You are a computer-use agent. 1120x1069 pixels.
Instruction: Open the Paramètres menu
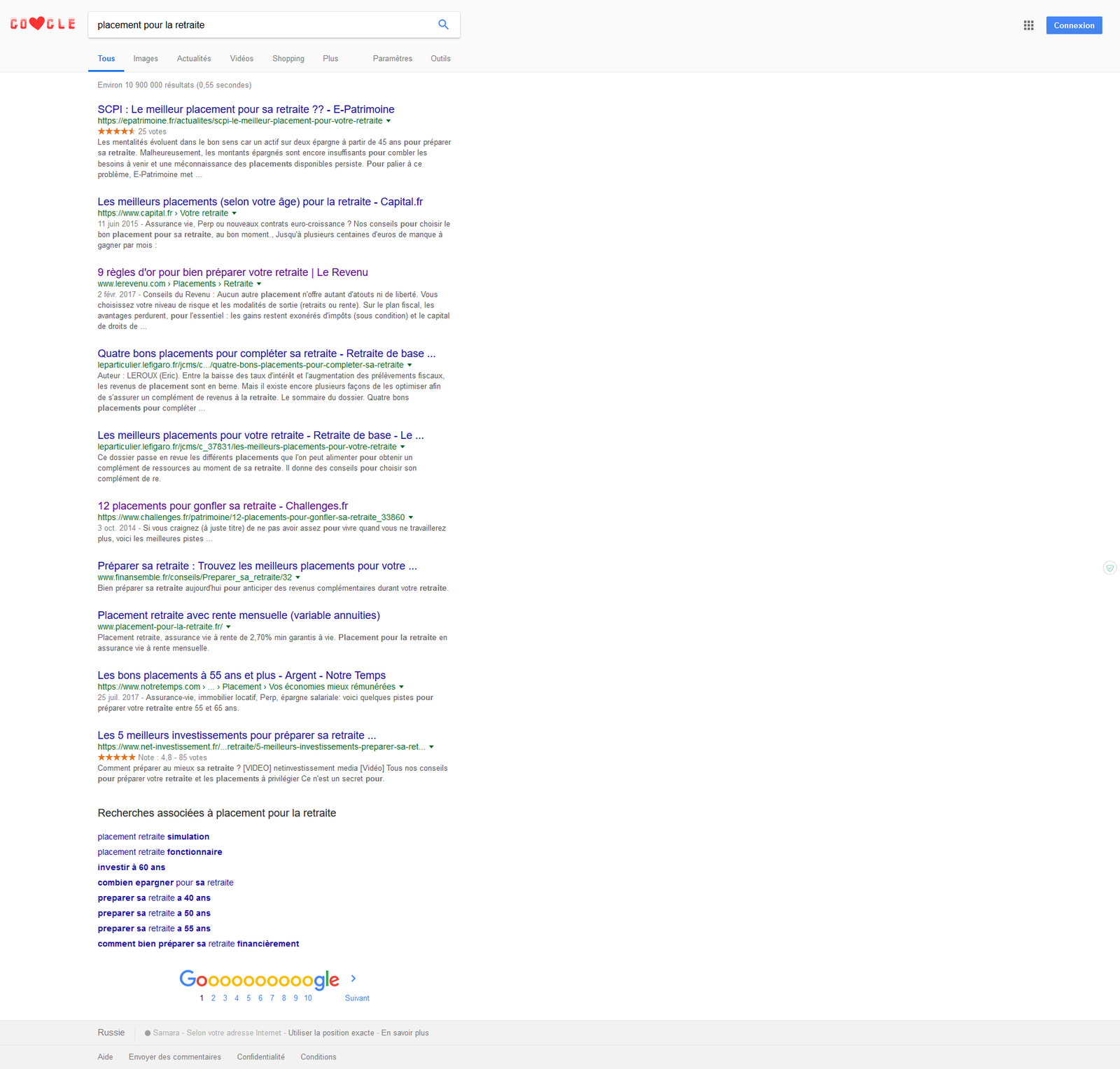click(x=393, y=59)
